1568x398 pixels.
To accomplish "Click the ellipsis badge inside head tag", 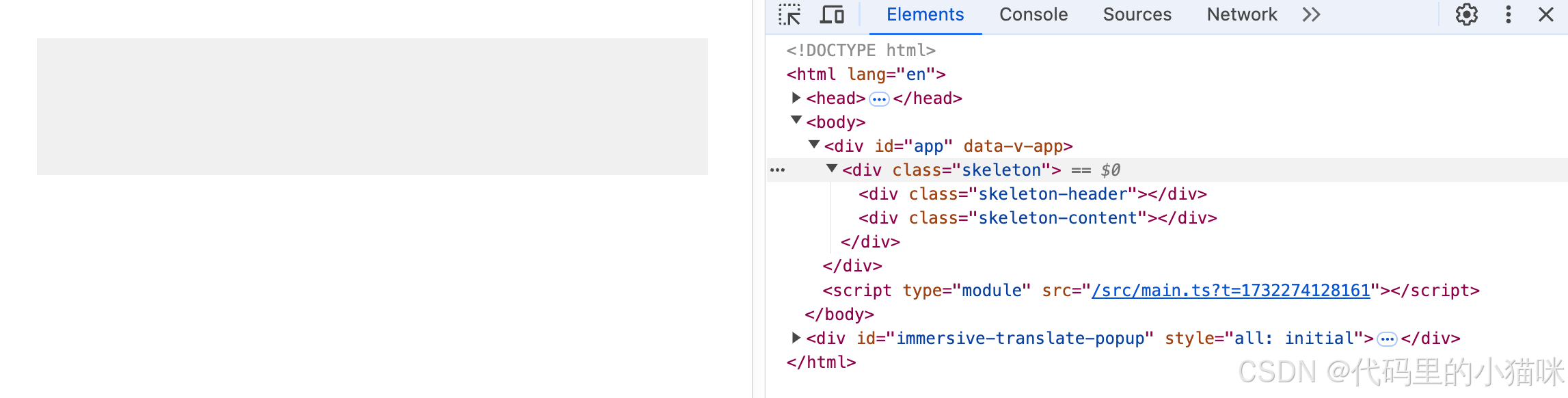I will (879, 100).
